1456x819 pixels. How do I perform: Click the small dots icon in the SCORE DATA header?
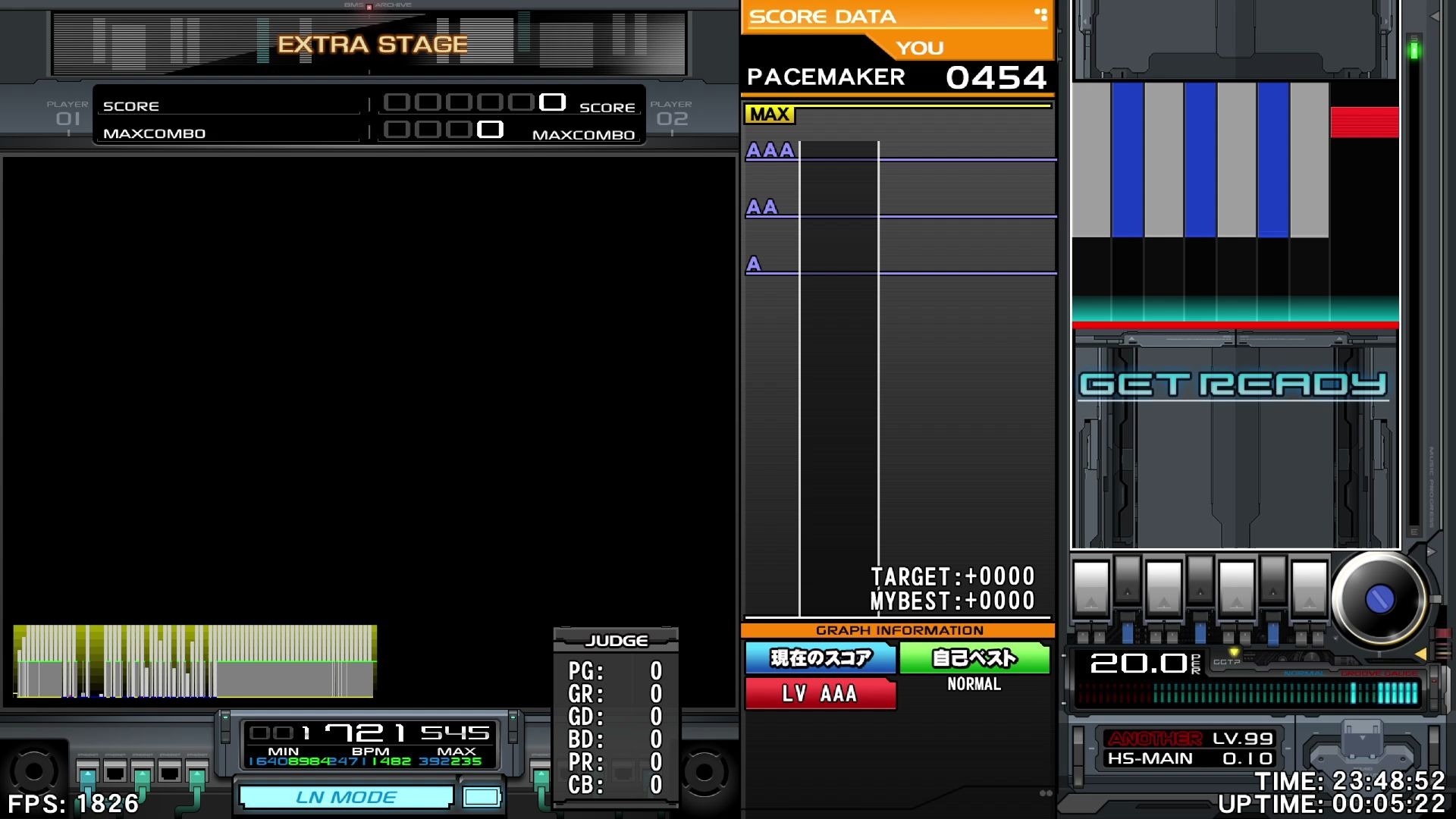(1040, 14)
